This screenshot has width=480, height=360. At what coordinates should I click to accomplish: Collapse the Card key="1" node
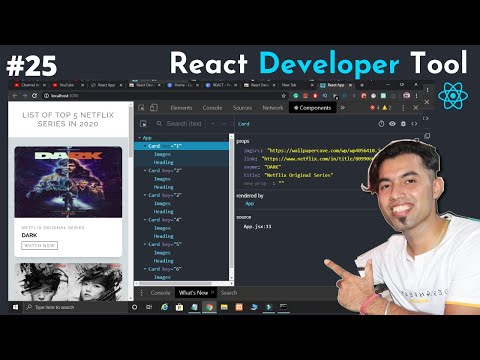pyautogui.click(x=145, y=146)
